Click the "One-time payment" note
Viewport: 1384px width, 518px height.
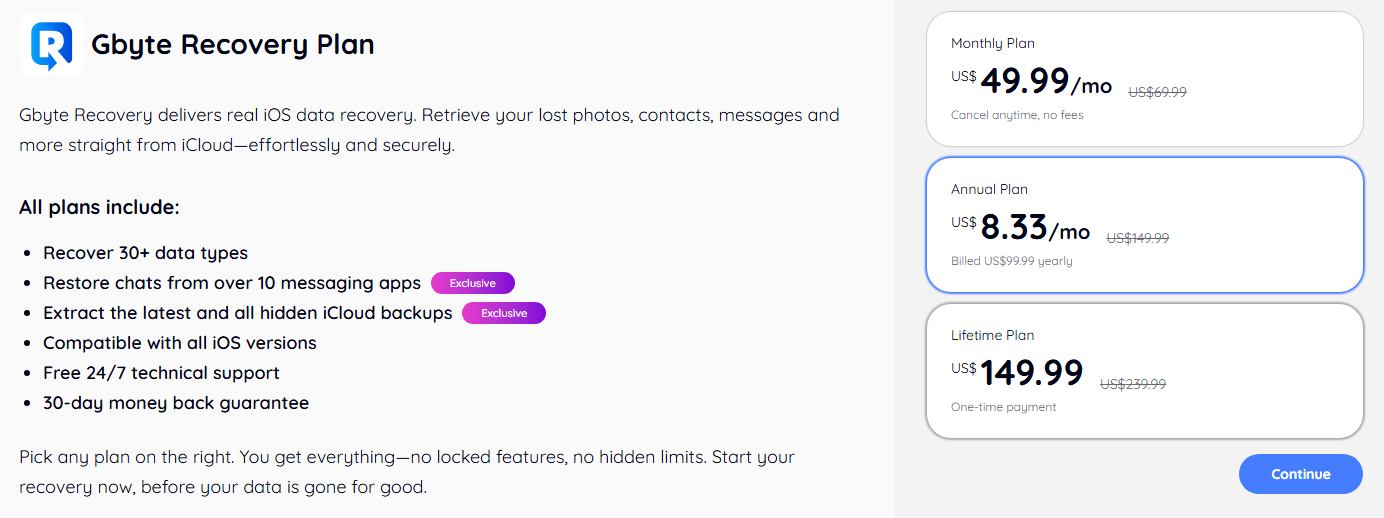[x=1003, y=407]
